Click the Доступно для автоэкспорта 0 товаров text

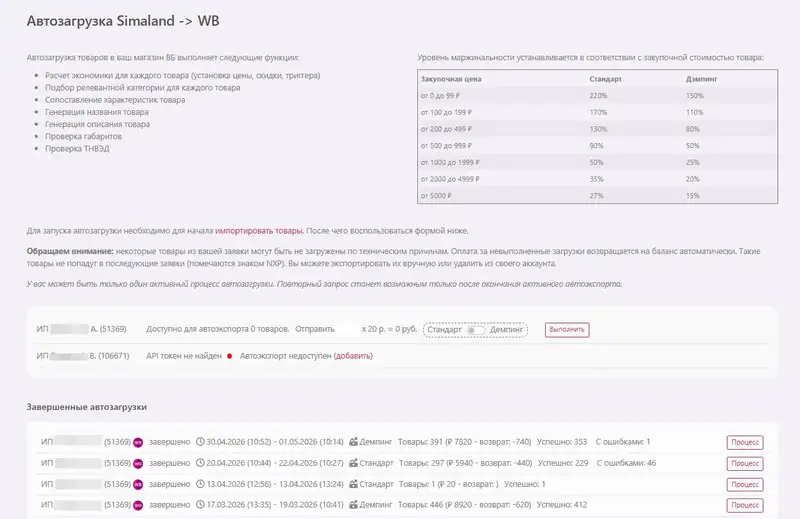pyautogui.click(x=218, y=329)
